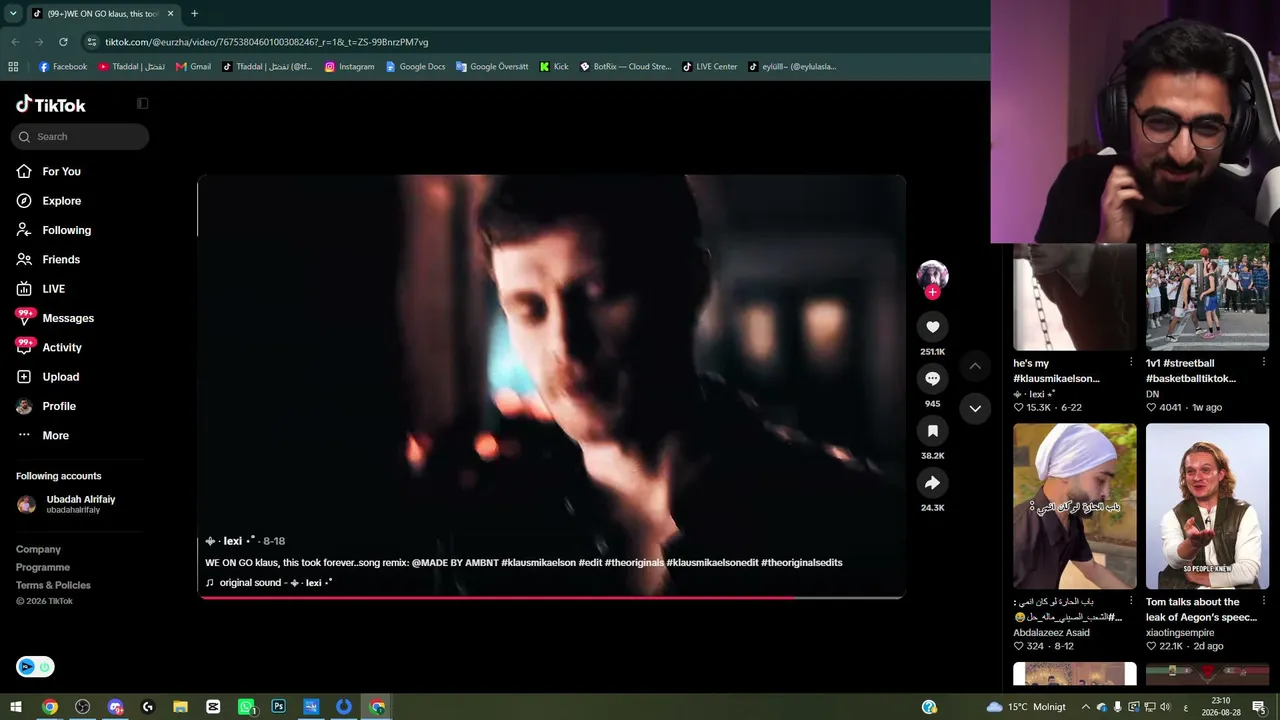Open OBS Studio from the taskbar
1280x720 pixels.
click(83, 707)
